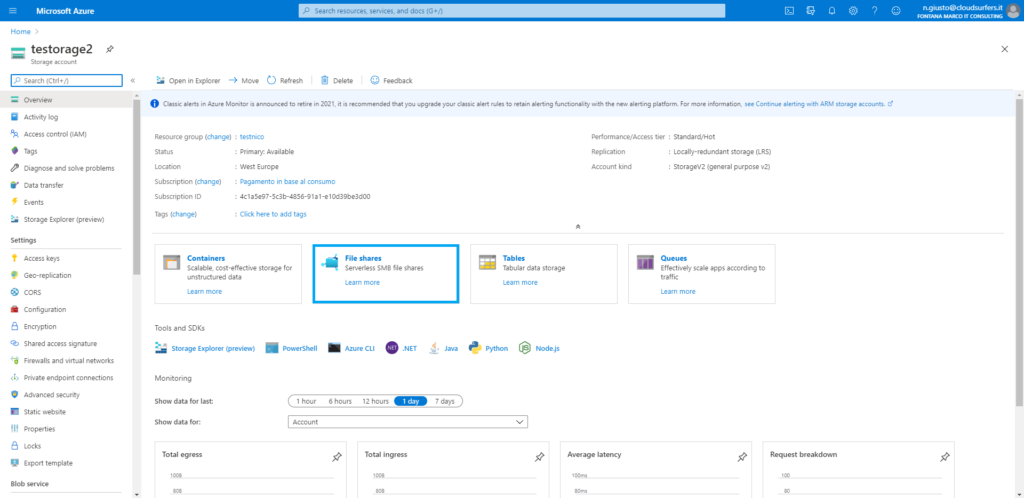Open the Azure CLI tool link
Image resolution: width=1024 pixels, height=498 pixels.
[x=351, y=349]
